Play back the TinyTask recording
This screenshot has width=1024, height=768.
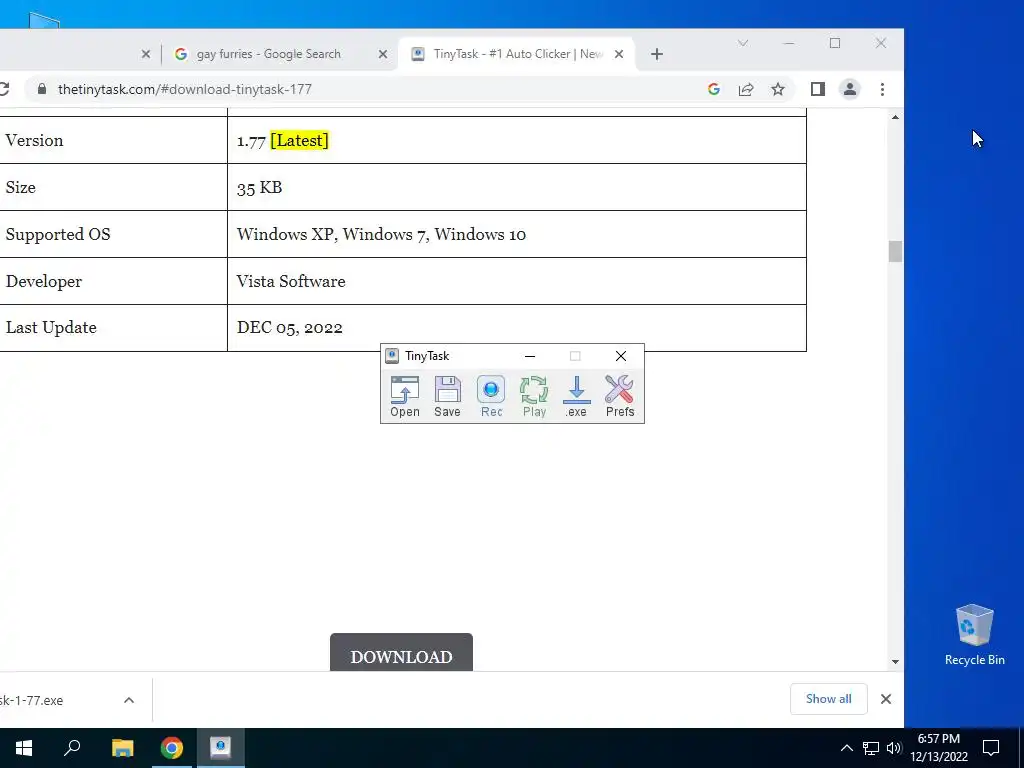click(534, 396)
